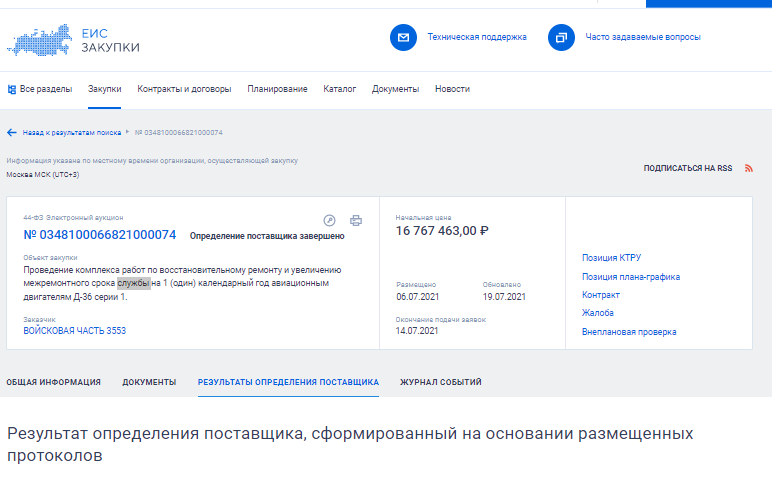This screenshot has width=772, height=489.
Task: Open the Внеплановая проверка link
Action: pos(629,332)
